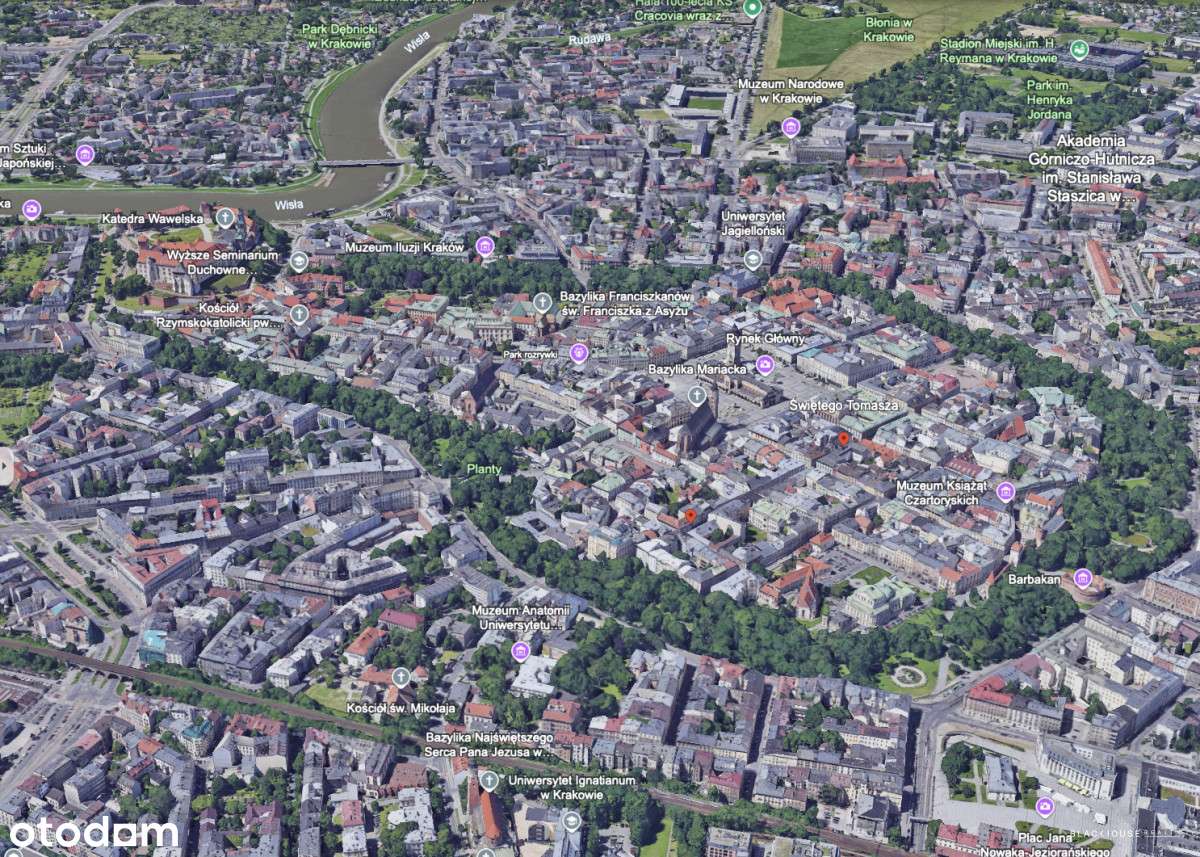The height and width of the screenshot is (857, 1200).
Task: Open the Plac Jana Nowaka-Jeziorańskiego pin
Action: 1045,806
